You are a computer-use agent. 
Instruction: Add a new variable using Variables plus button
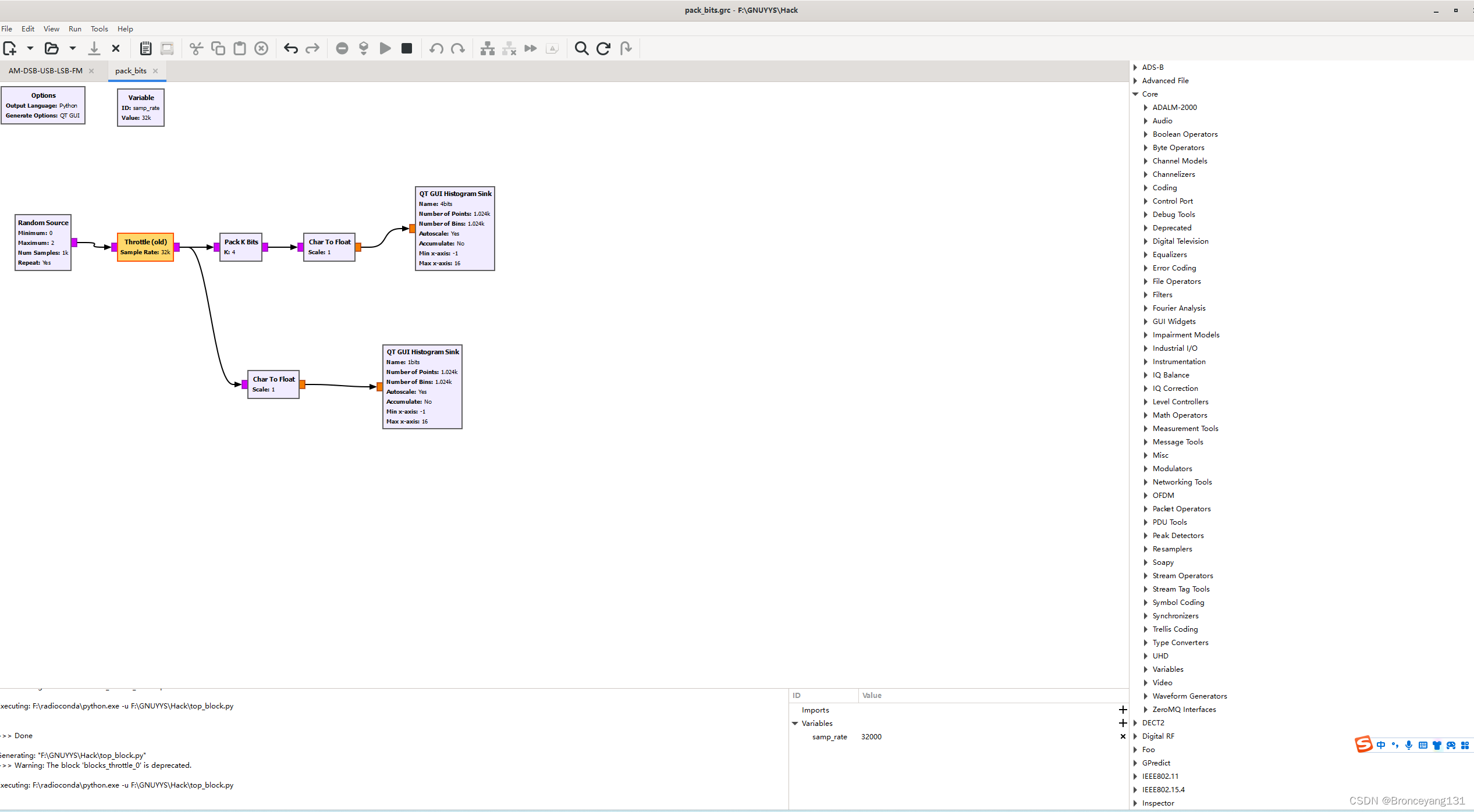click(1123, 723)
